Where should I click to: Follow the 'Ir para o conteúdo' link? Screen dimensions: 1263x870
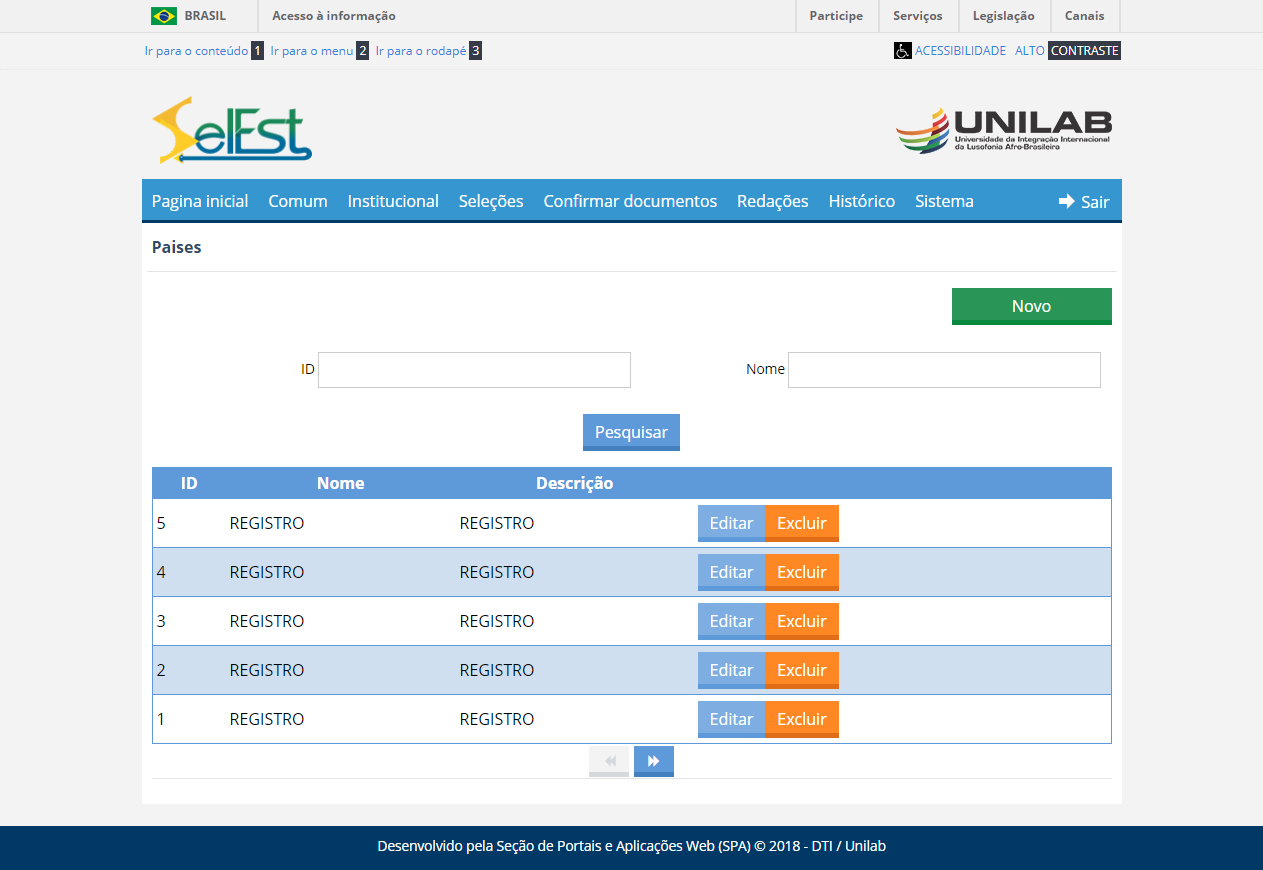(196, 51)
